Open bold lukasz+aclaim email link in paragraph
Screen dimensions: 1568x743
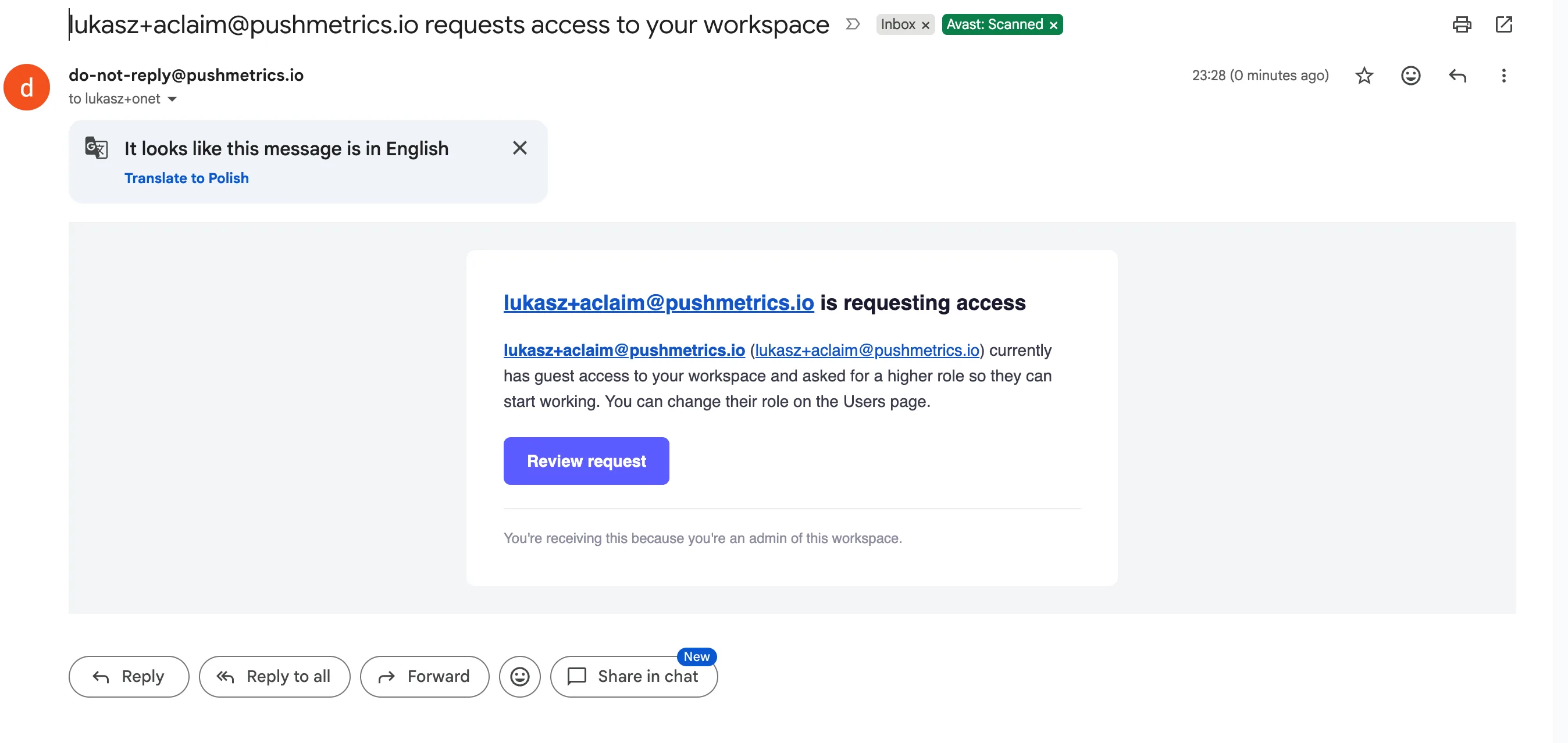pyautogui.click(x=624, y=351)
